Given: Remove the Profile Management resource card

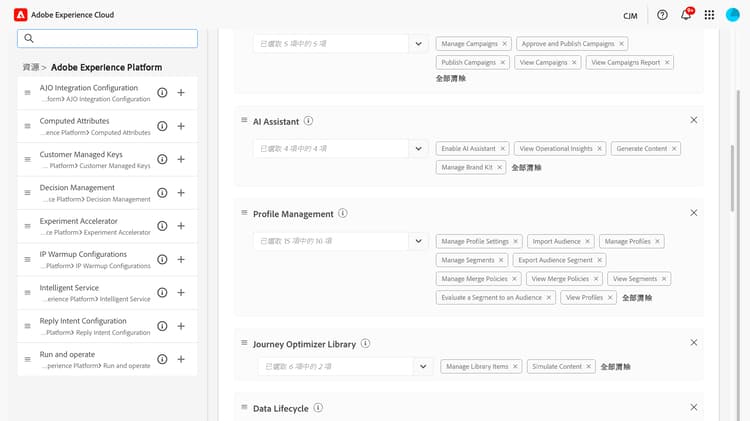Looking at the screenshot, I should 694,213.
